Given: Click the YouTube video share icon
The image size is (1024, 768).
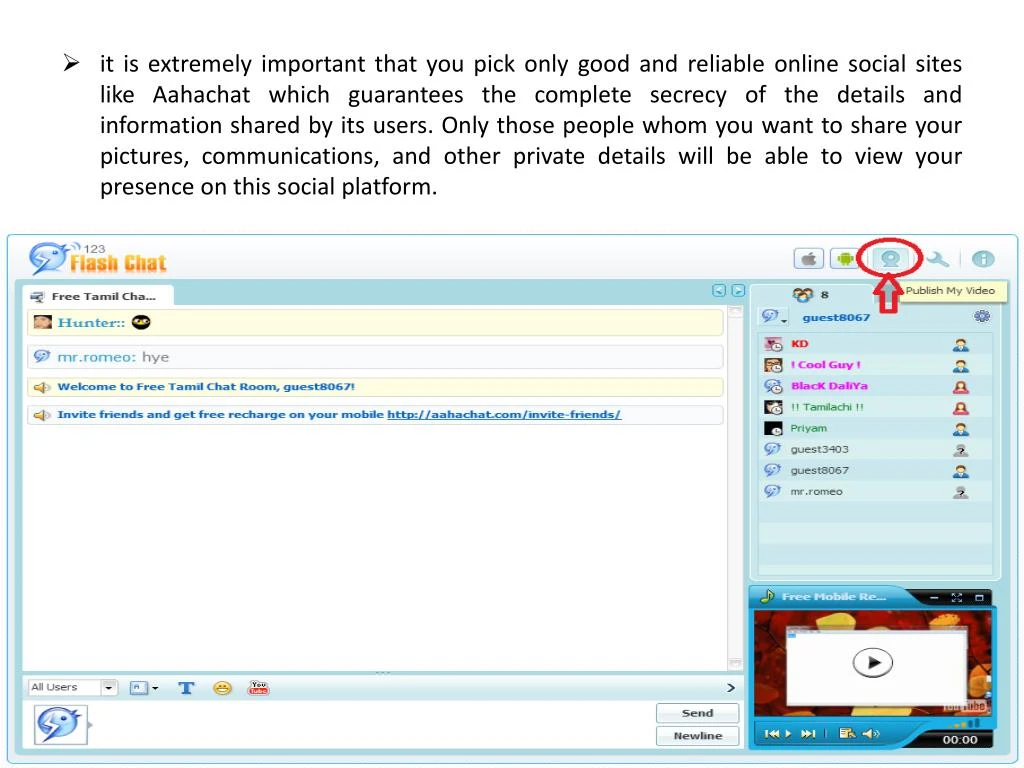Looking at the screenshot, I should click(x=259, y=688).
